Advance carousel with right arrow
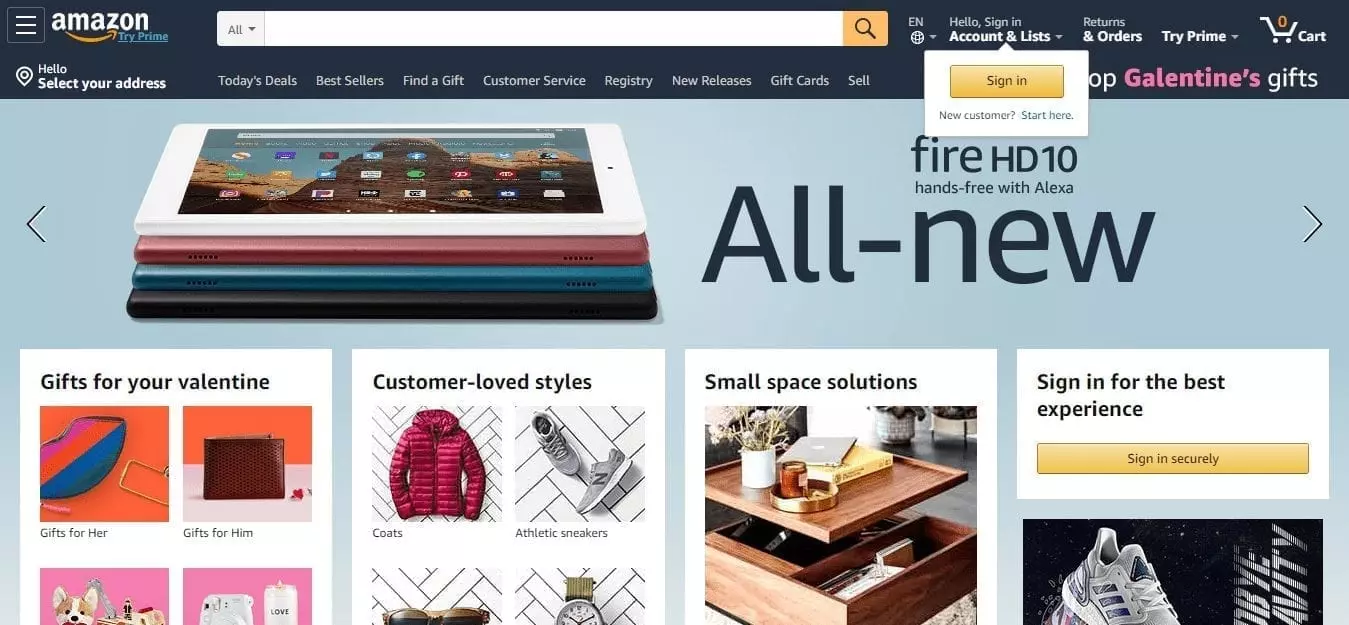 click(x=1312, y=223)
